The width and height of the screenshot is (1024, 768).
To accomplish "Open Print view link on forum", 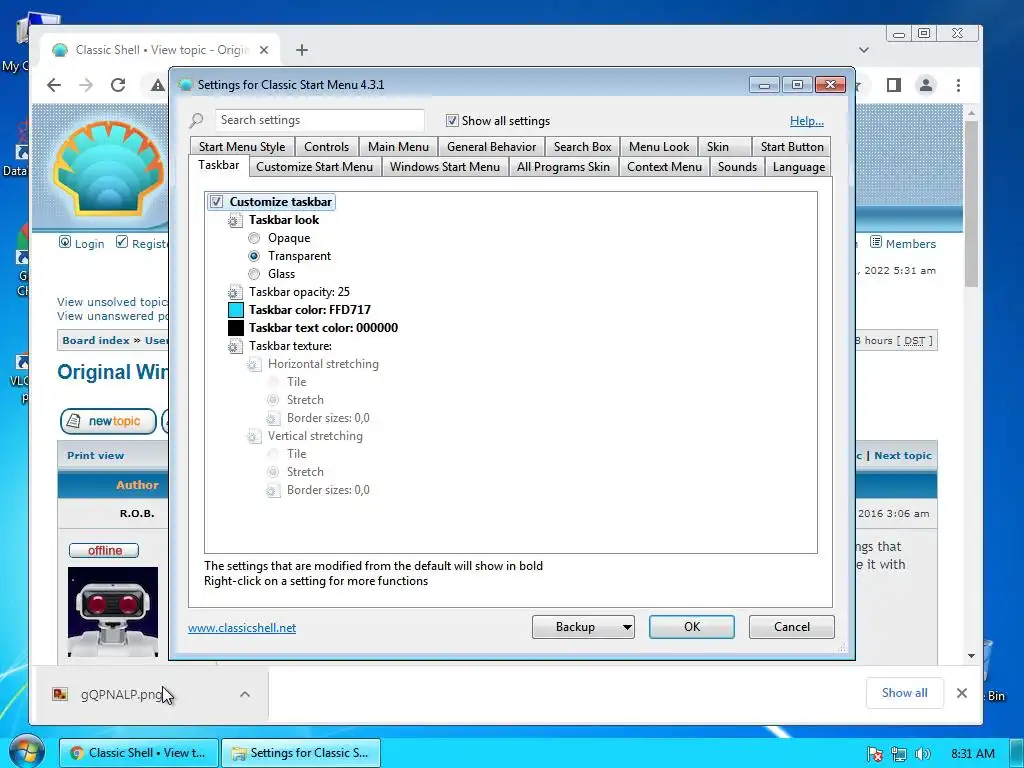I will pyautogui.click(x=95, y=456).
